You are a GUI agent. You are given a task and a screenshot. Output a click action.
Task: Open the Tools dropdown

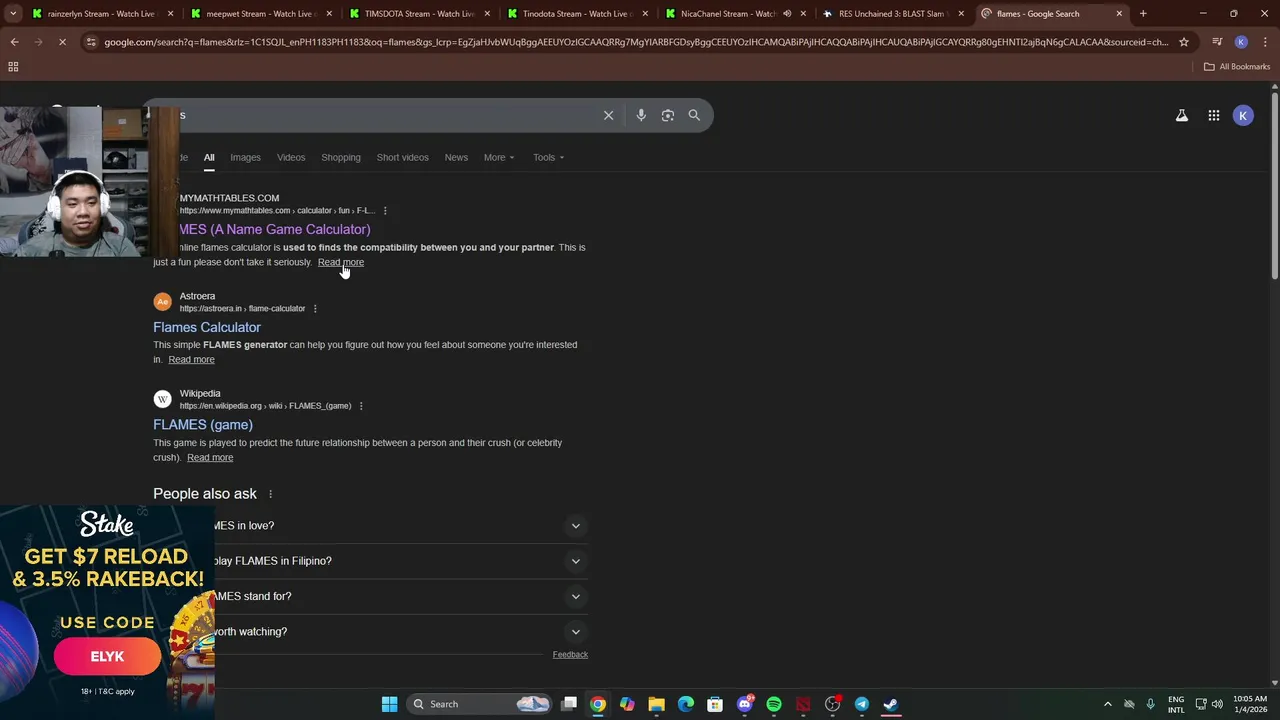point(548,157)
